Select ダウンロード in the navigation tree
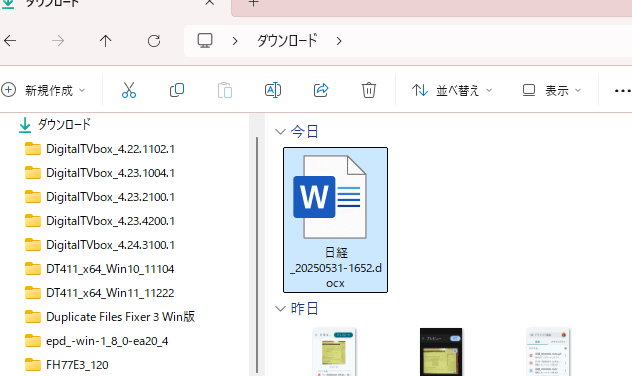The height and width of the screenshot is (376, 632). (x=55, y=125)
